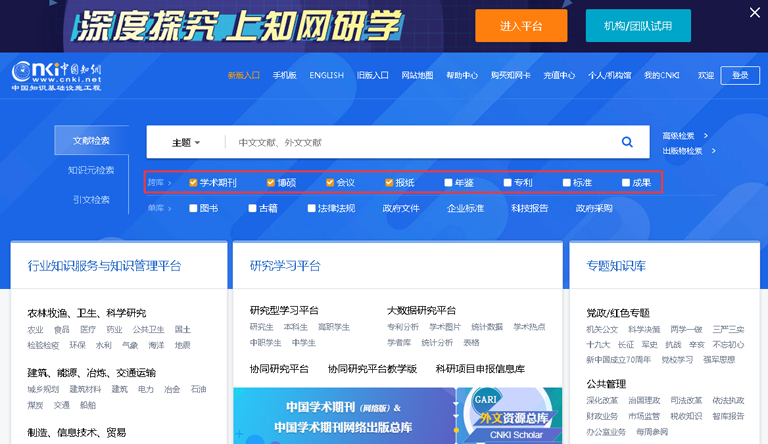
Task: Open 网站地图 link
Action: 417,75
